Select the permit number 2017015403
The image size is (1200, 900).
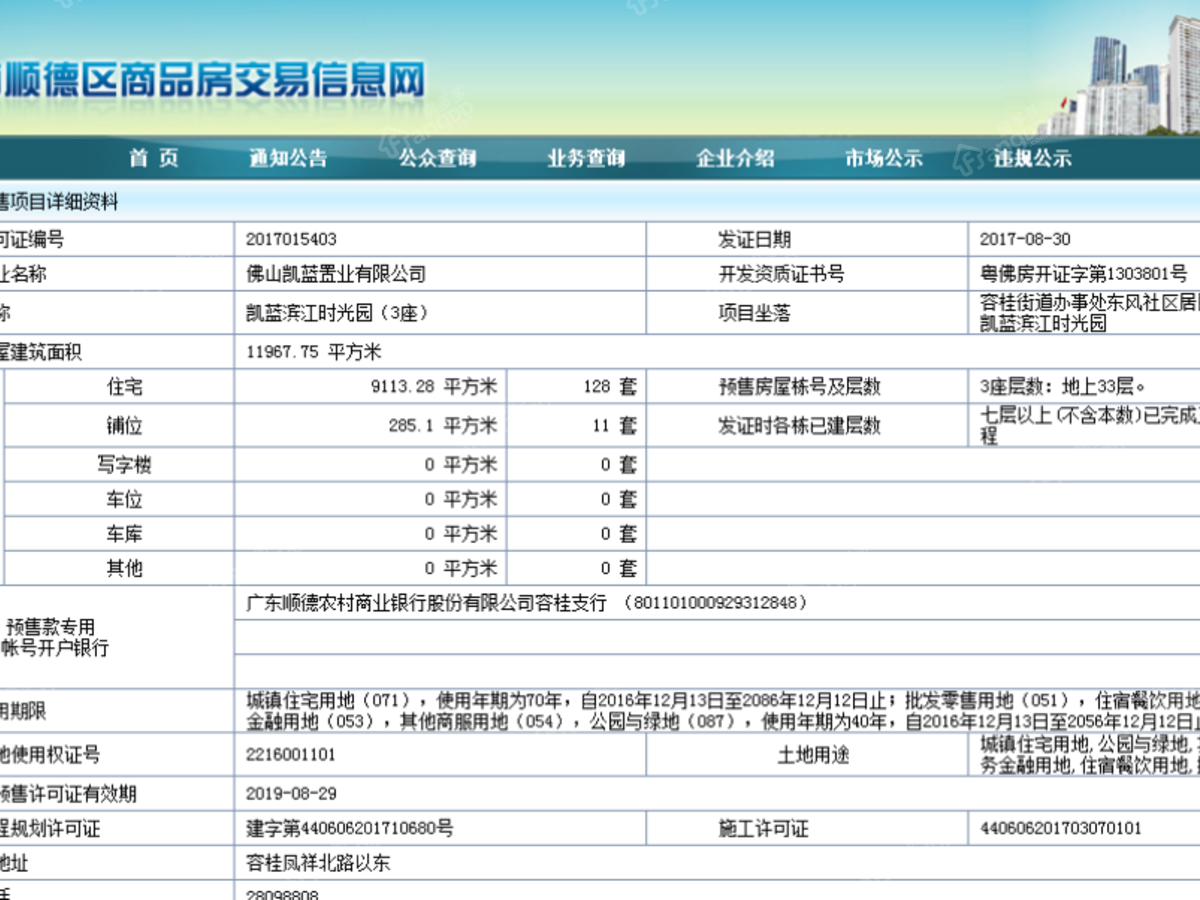click(291, 240)
